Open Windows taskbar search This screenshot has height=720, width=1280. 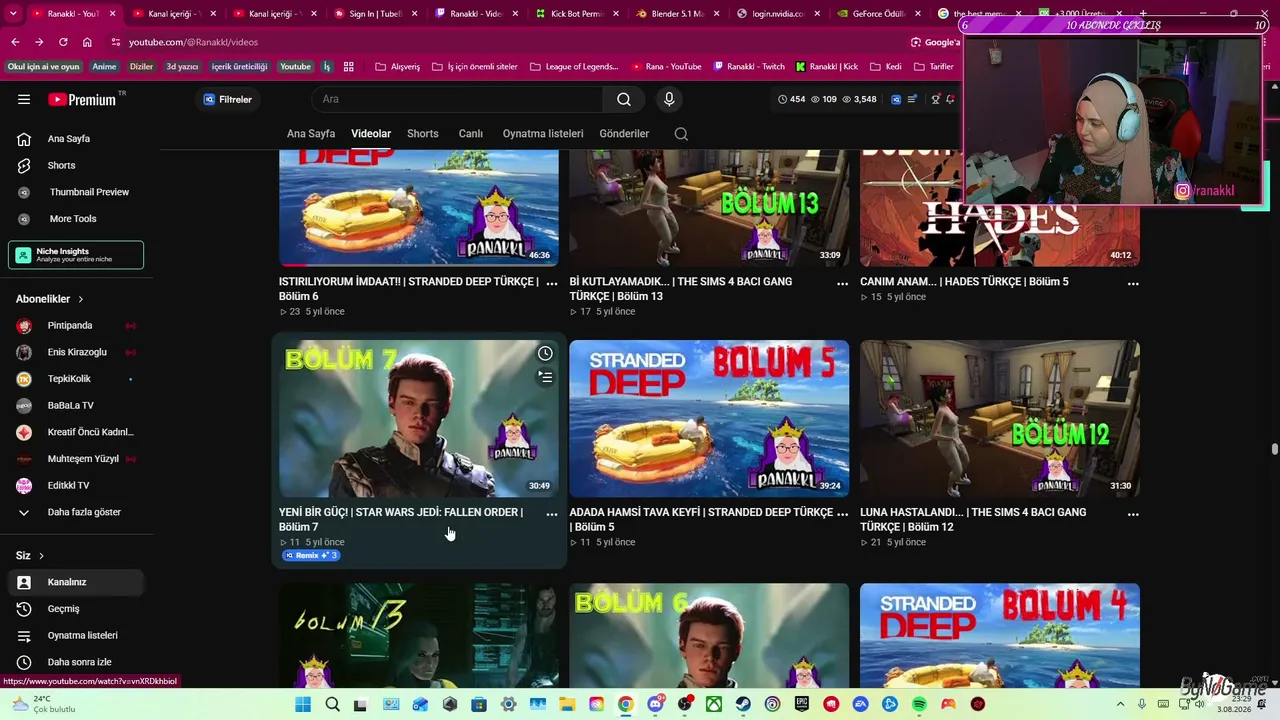332,704
